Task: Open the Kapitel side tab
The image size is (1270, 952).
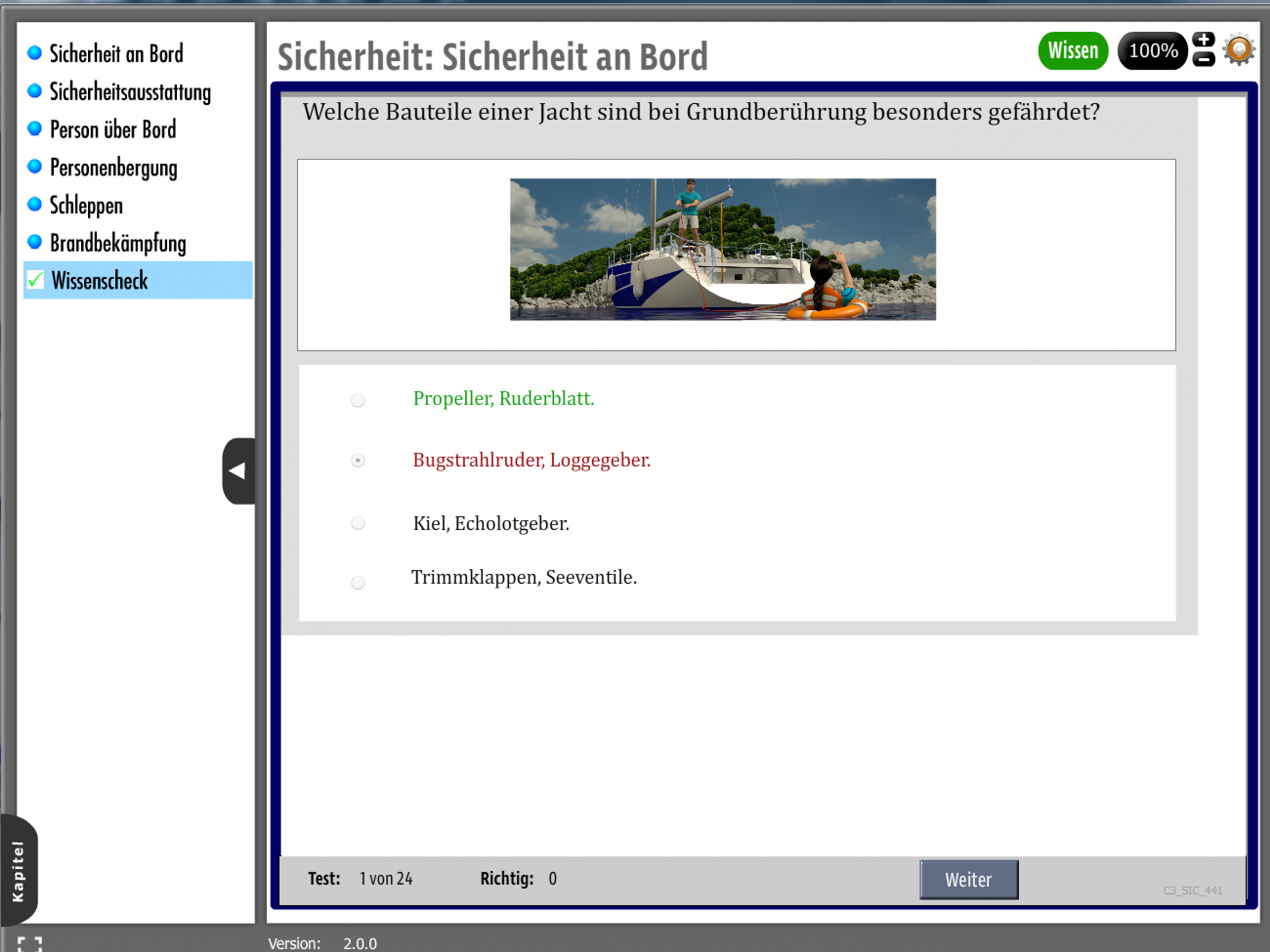Action: click(18, 871)
